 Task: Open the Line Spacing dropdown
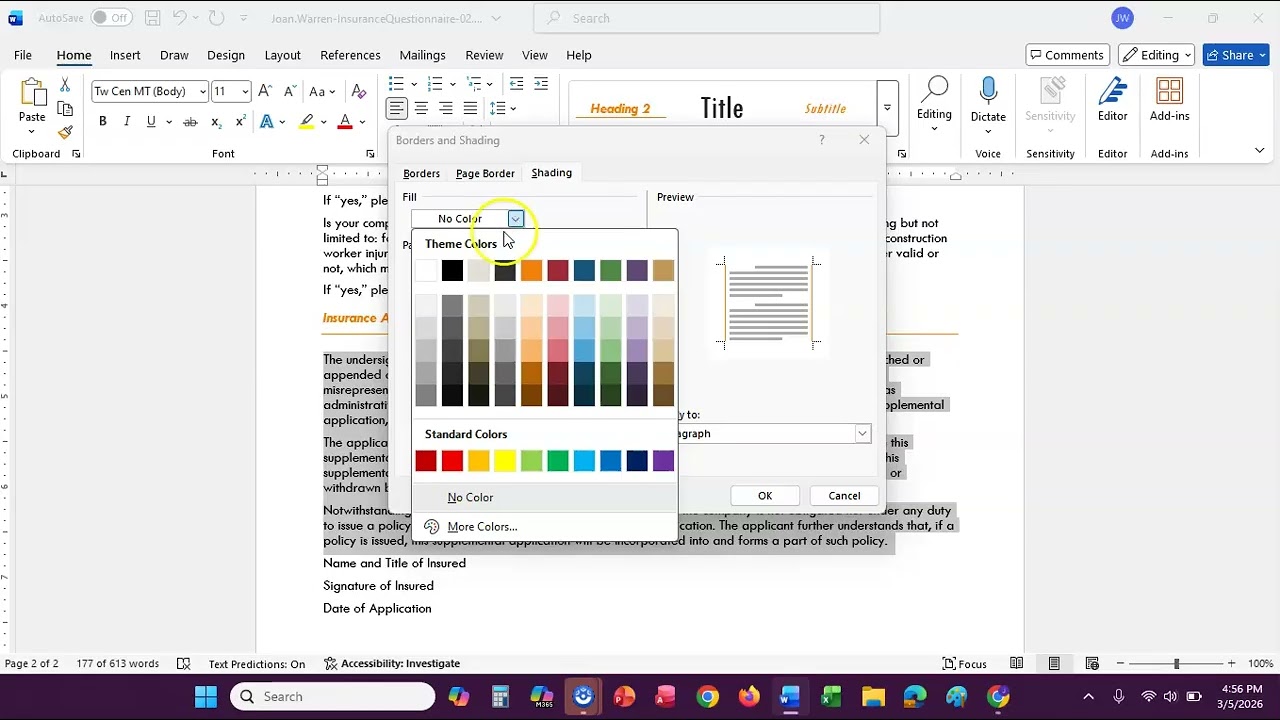503,108
